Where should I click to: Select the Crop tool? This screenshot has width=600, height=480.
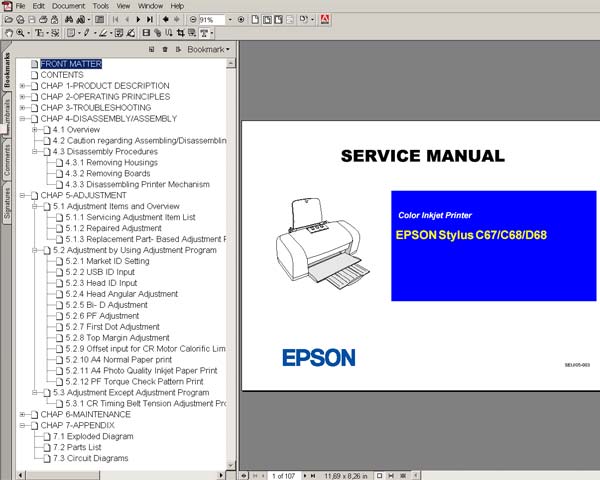point(181,33)
